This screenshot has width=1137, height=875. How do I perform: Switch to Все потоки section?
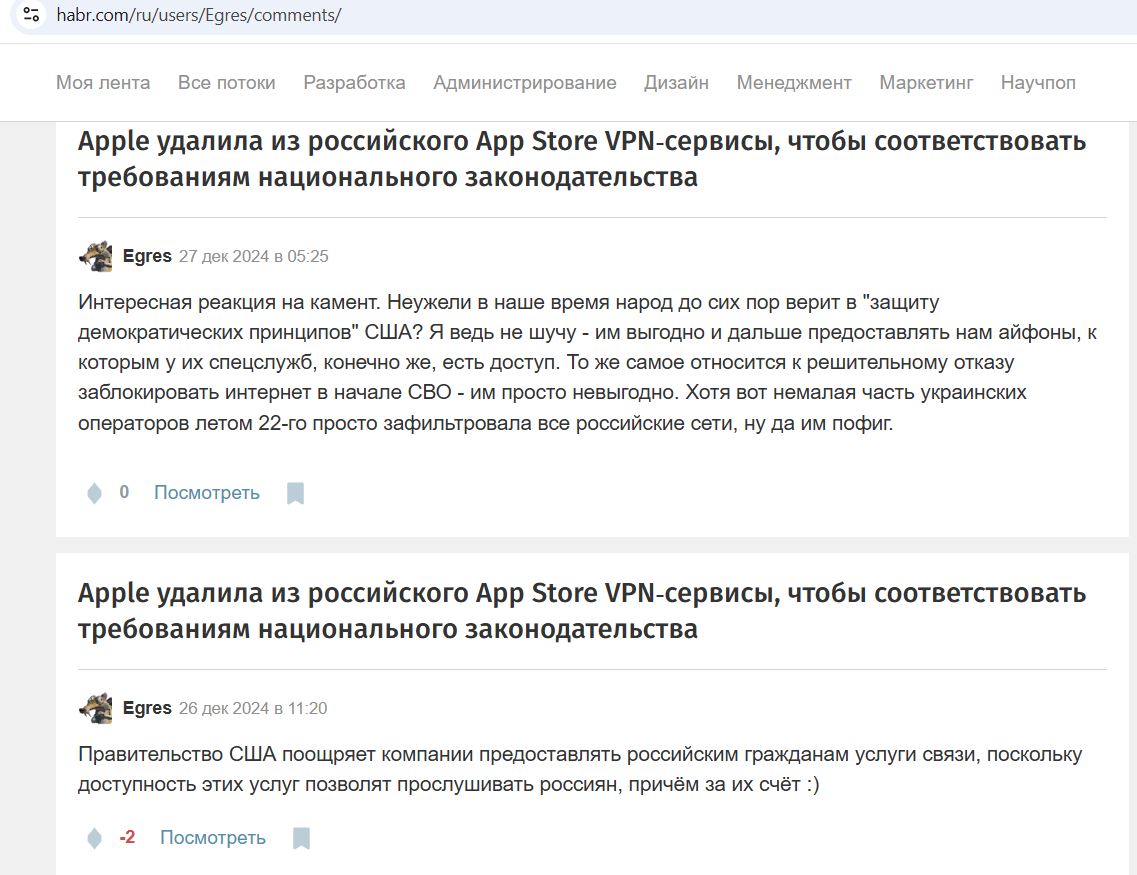click(227, 83)
